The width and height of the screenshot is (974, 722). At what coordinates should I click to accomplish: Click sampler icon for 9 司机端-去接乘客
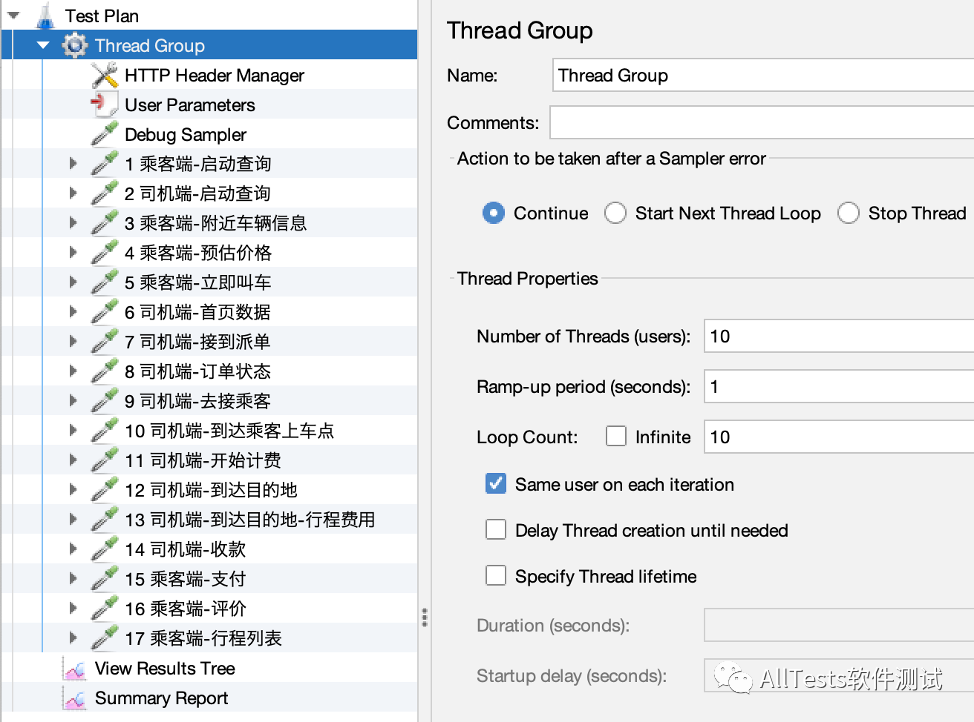(104, 401)
